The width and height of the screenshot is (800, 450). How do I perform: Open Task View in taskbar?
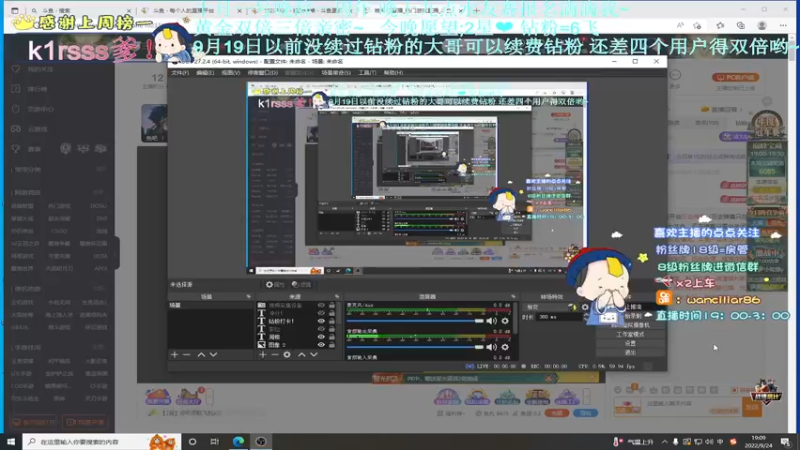click(215, 441)
